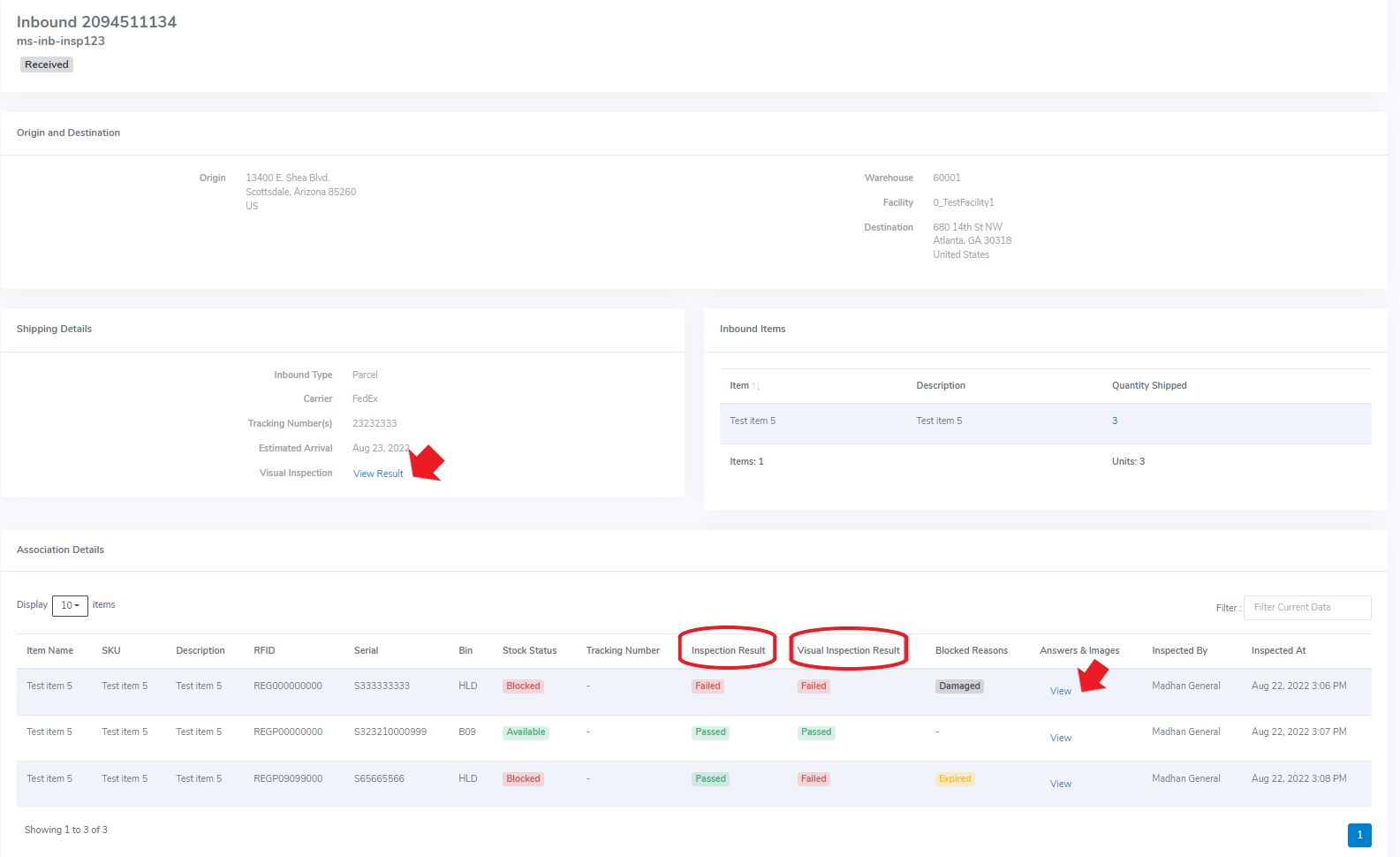The width and height of the screenshot is (1400, 857).
Task: Click the Expired blocked reason badge
Action: pyautogui.click(x=955, y=778)
